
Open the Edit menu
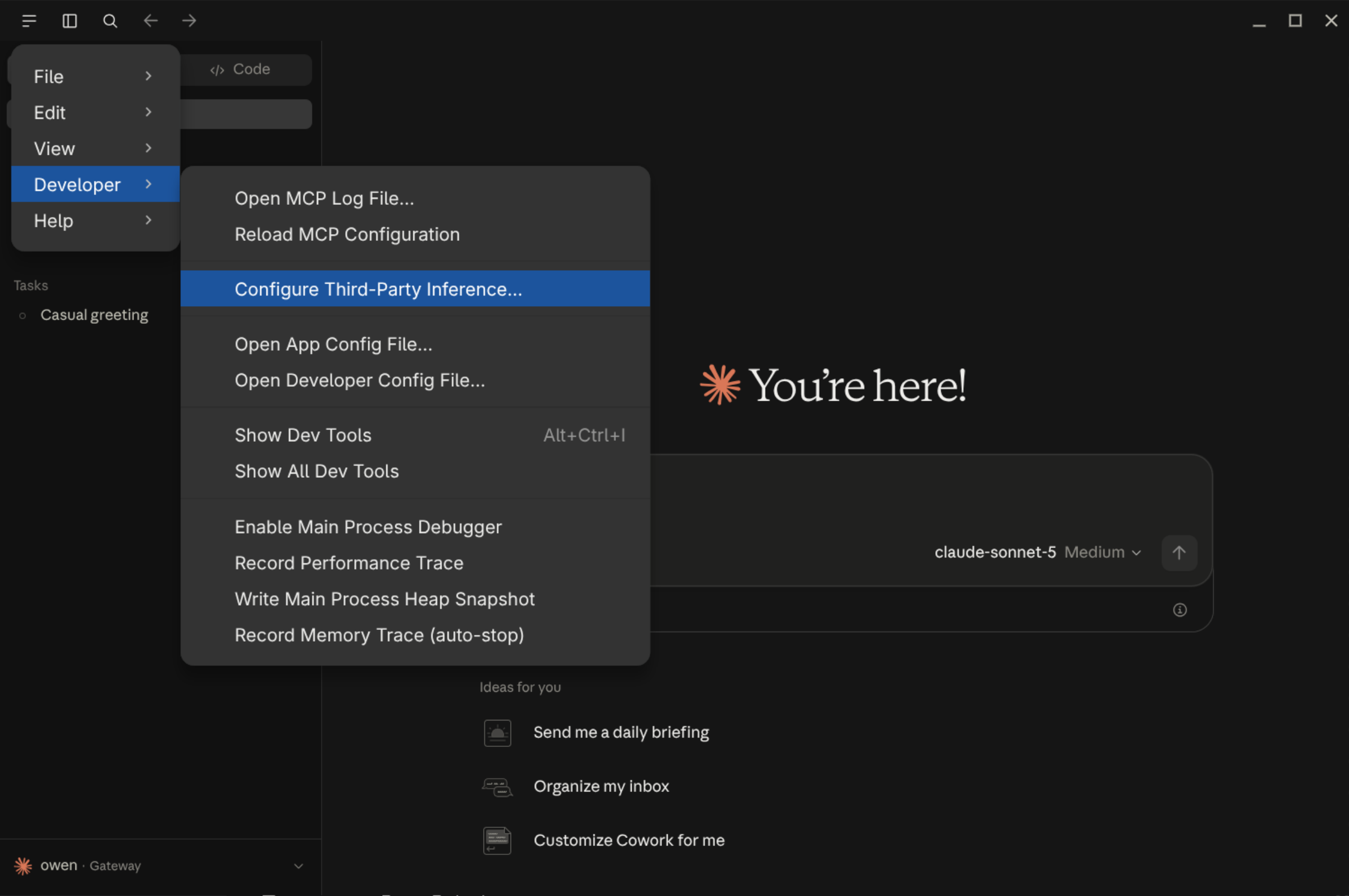96,113
